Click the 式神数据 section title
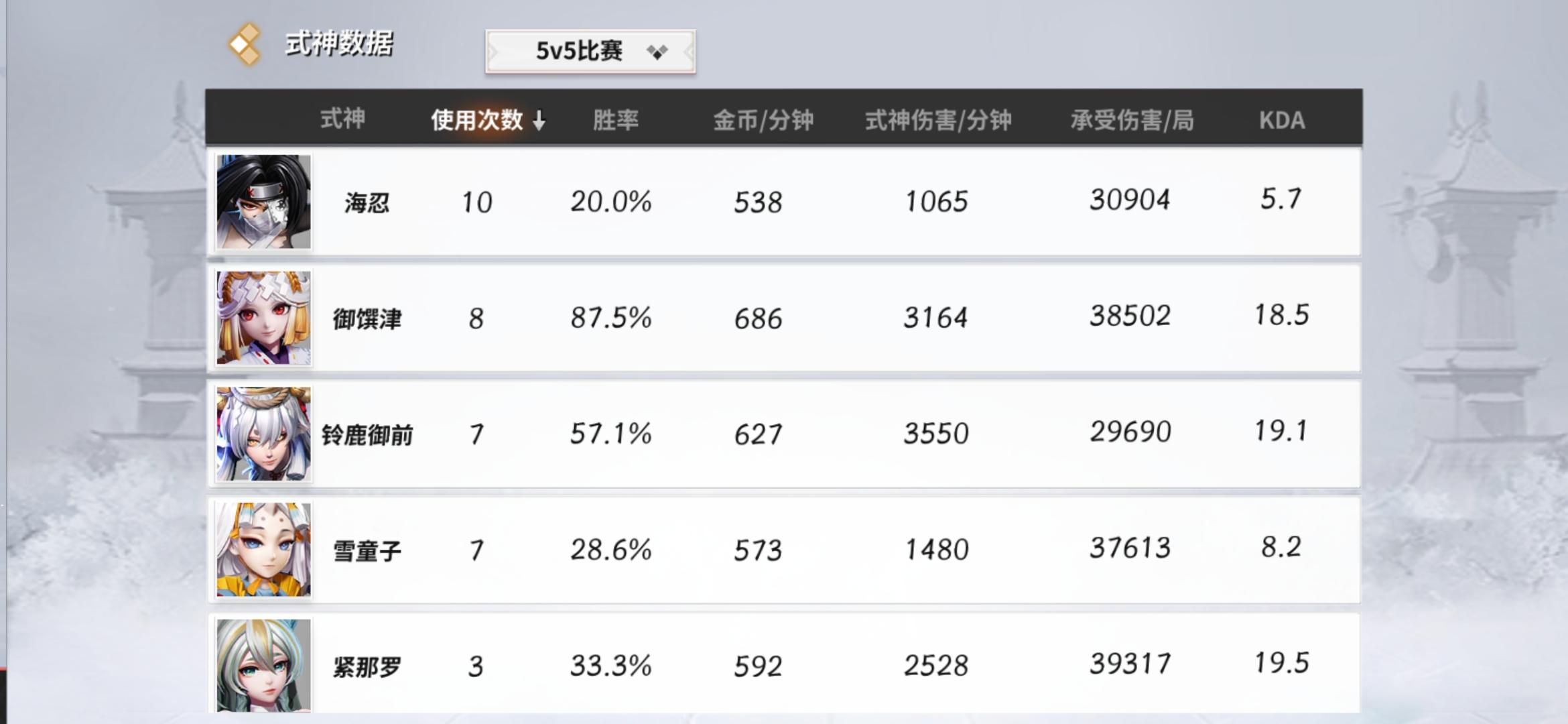This screenshot has height=724, width=1568. coord(339,44)
